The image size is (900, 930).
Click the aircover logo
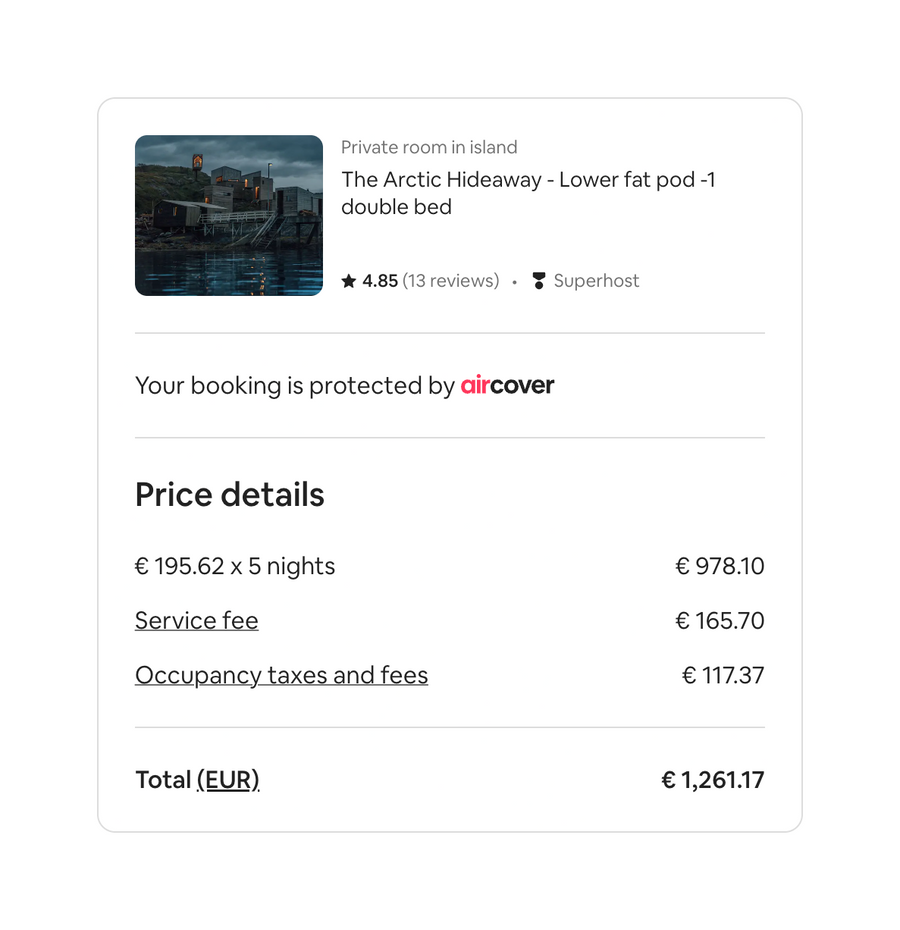tap(507, 385)
